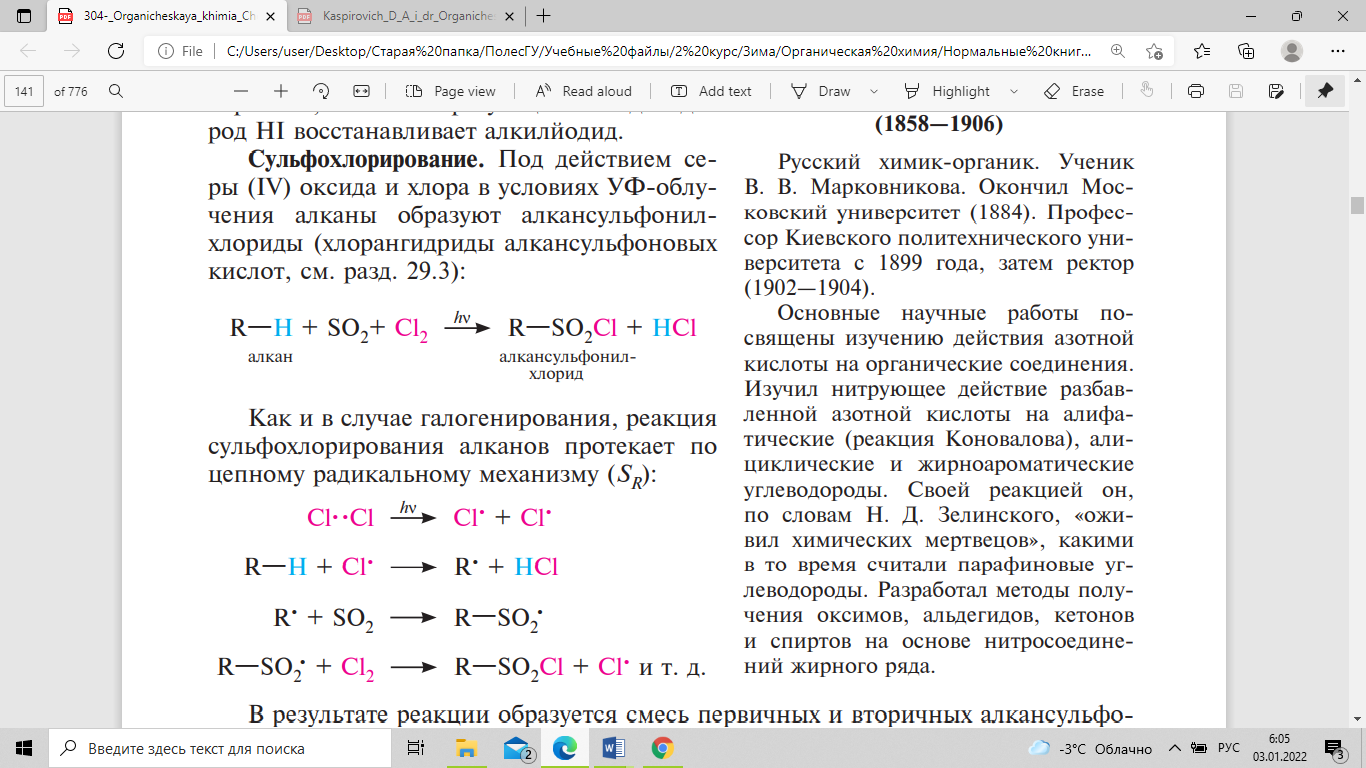The height and width of the screenshot is (768, 1366).
Task: Select the Highlight tool
Action: pyautogui.click(x=947, y=91)
